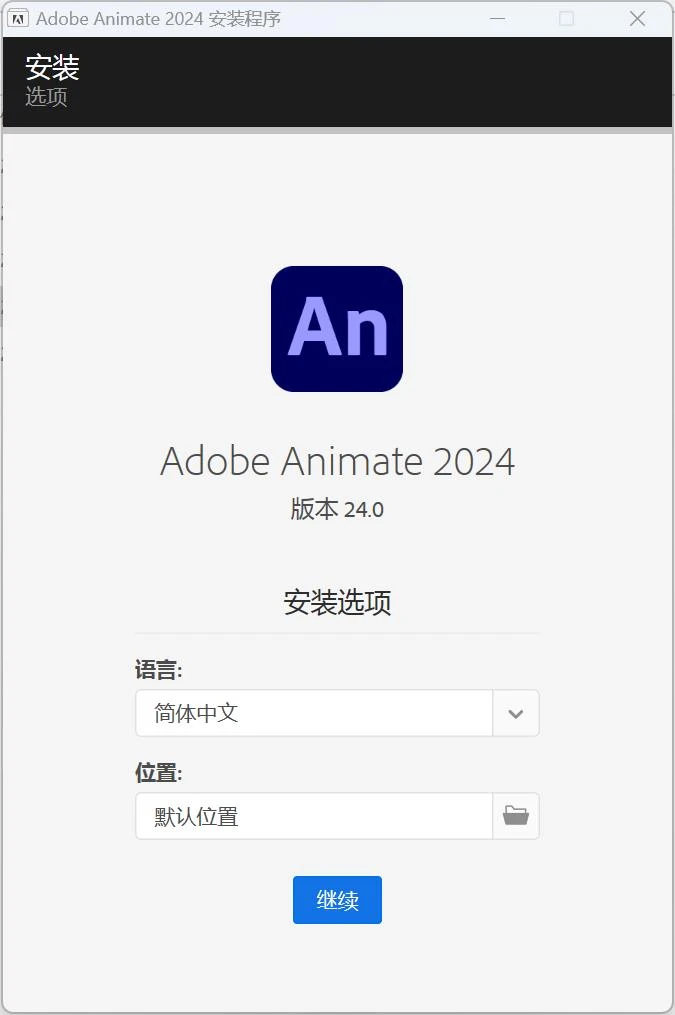Click 继续 to continue installation
The image size is (675, 1015).
point(337,899)
